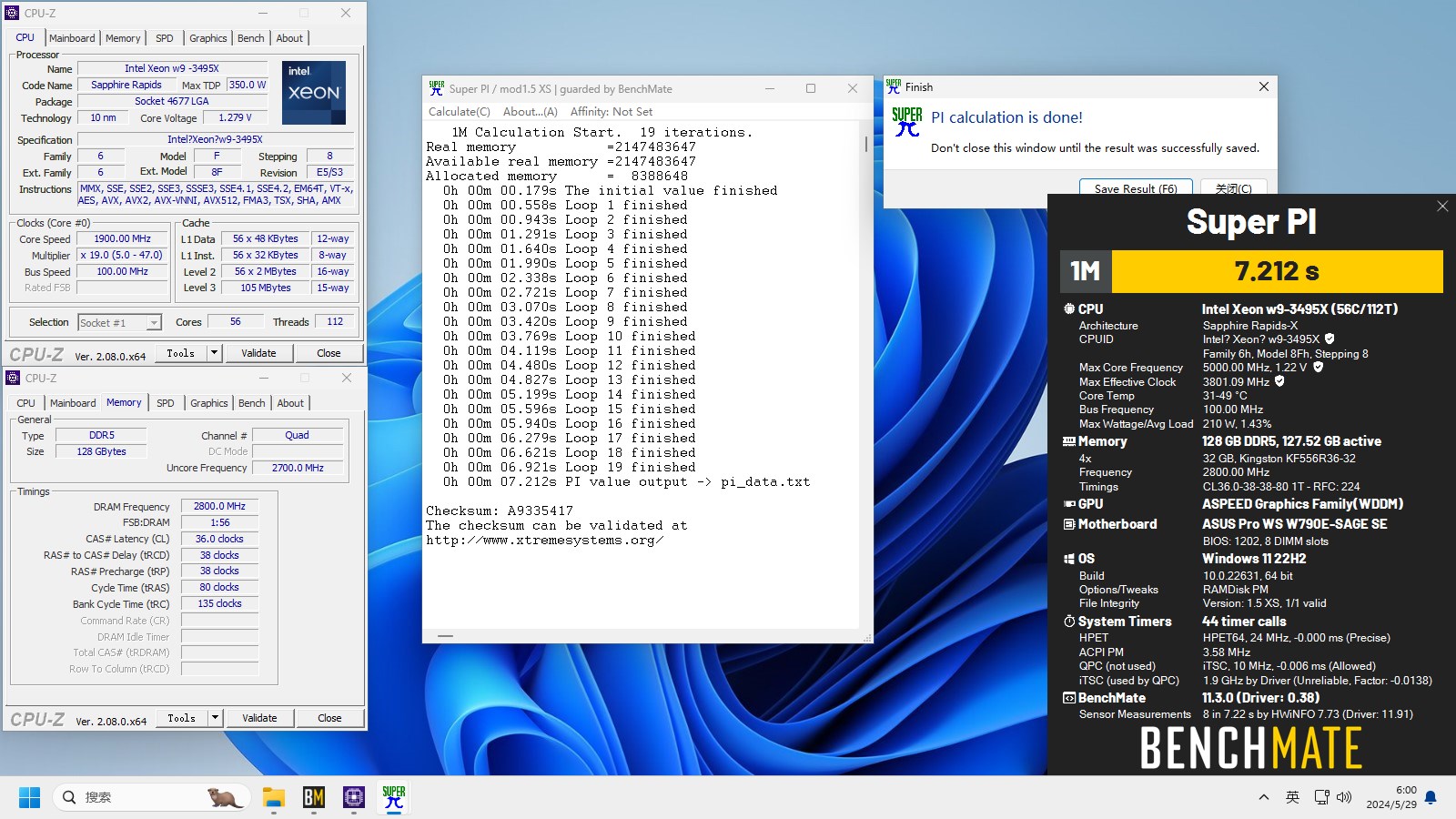Open the SPD tab in the upper CPU-Z
Image resolution: width=1456 pixels, height=819 pixels.
pyautogui.click(x=165, y=38)
